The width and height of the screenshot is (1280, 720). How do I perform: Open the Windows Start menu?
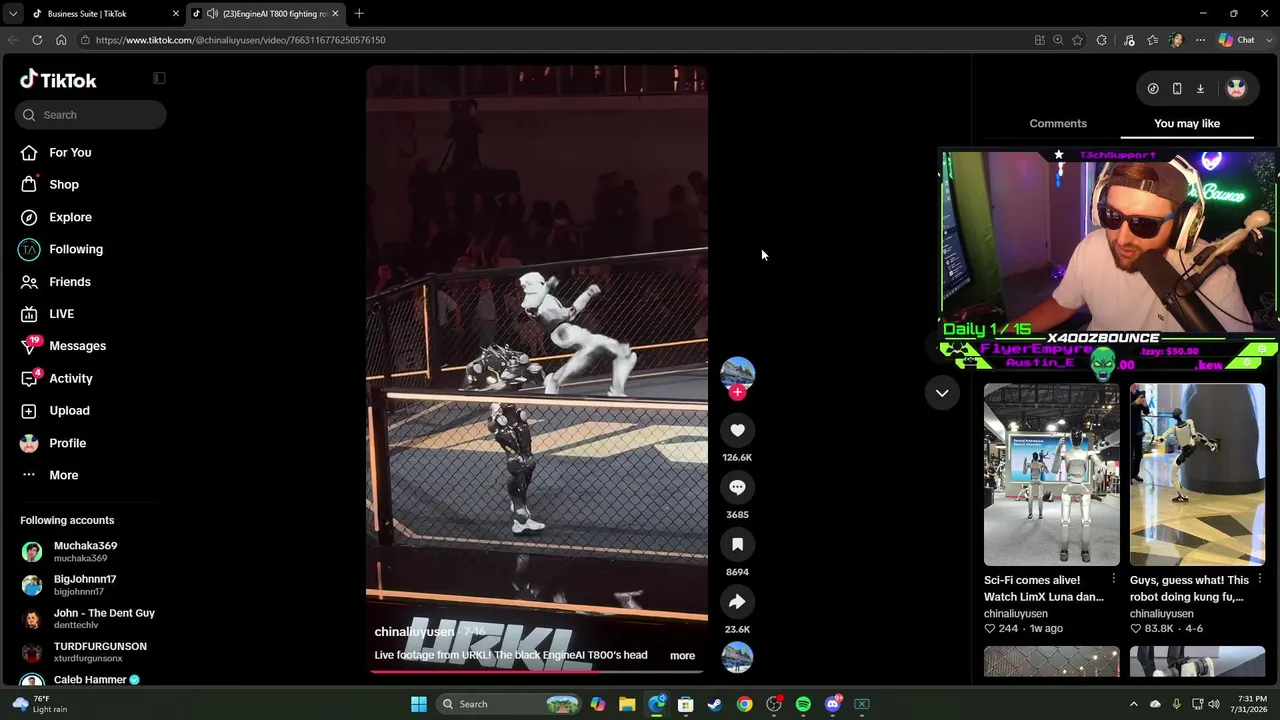[x=419, y=704]
